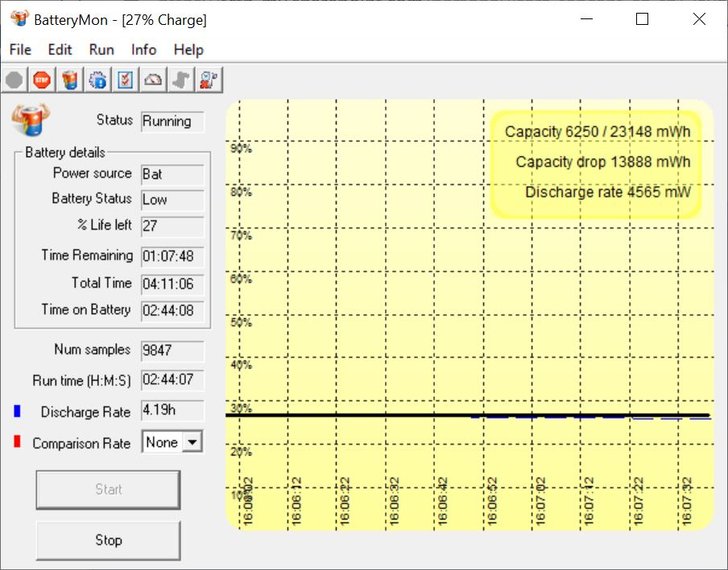Open the Run menu

[102, 49]
